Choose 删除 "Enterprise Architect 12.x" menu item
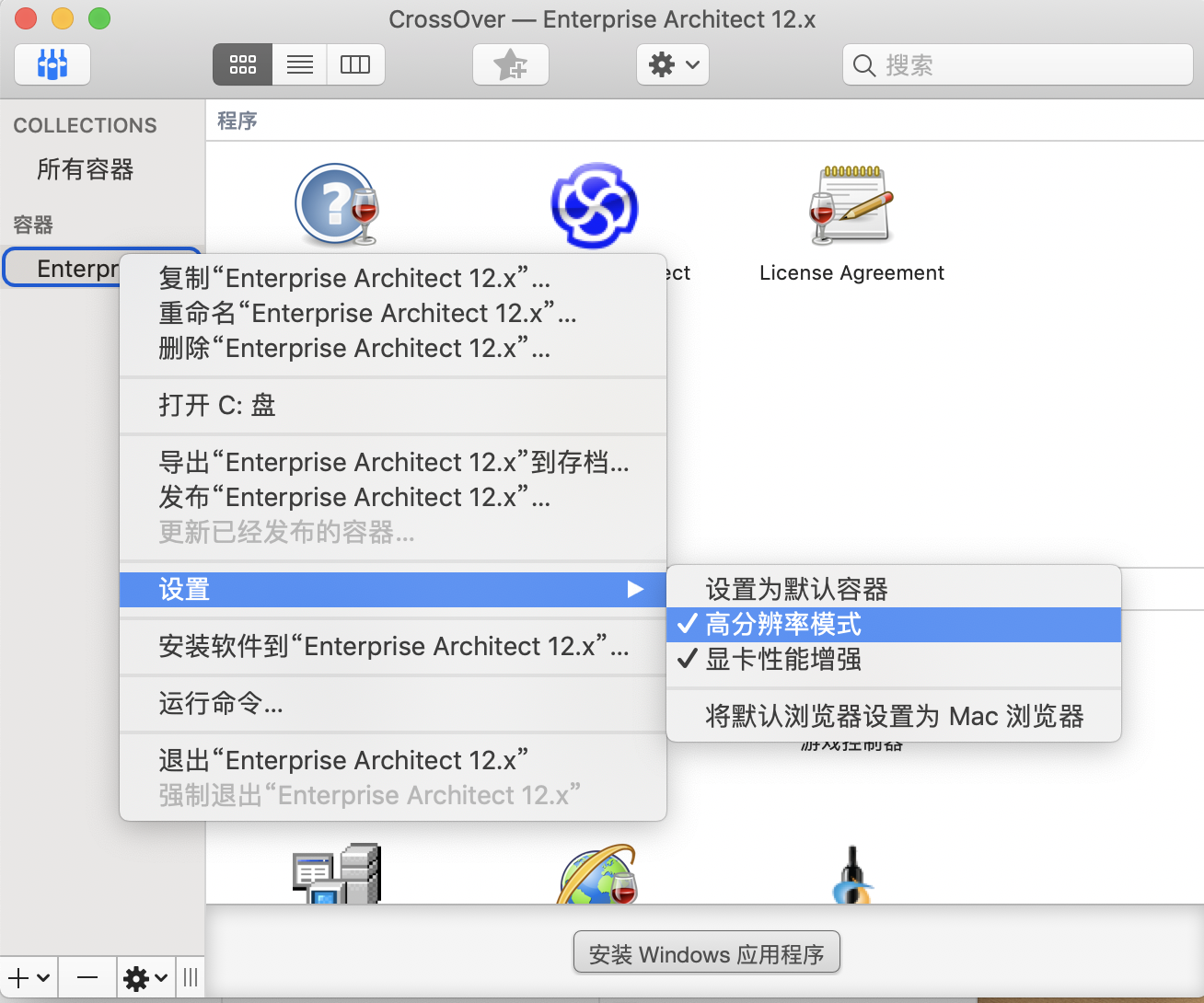Screen dimensions: 1204x1003 pyautogui.click(x=393, y=348)
